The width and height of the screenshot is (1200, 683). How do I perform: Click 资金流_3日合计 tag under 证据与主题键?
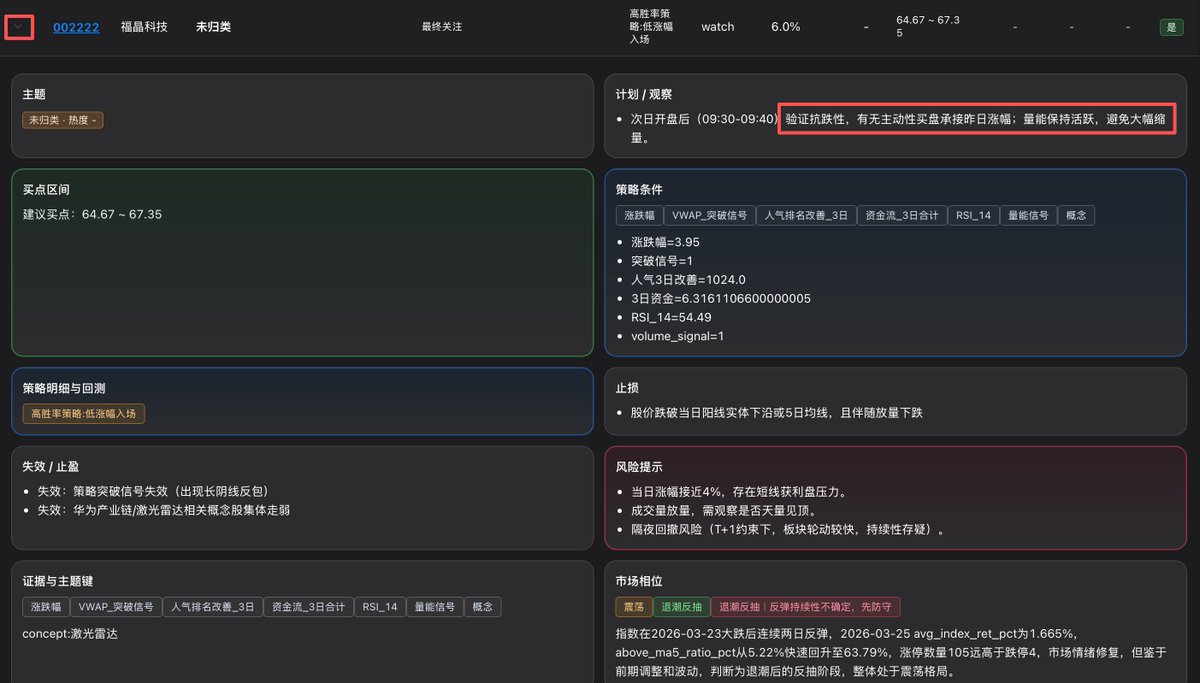pyautogui.click(x=309, y=607)
